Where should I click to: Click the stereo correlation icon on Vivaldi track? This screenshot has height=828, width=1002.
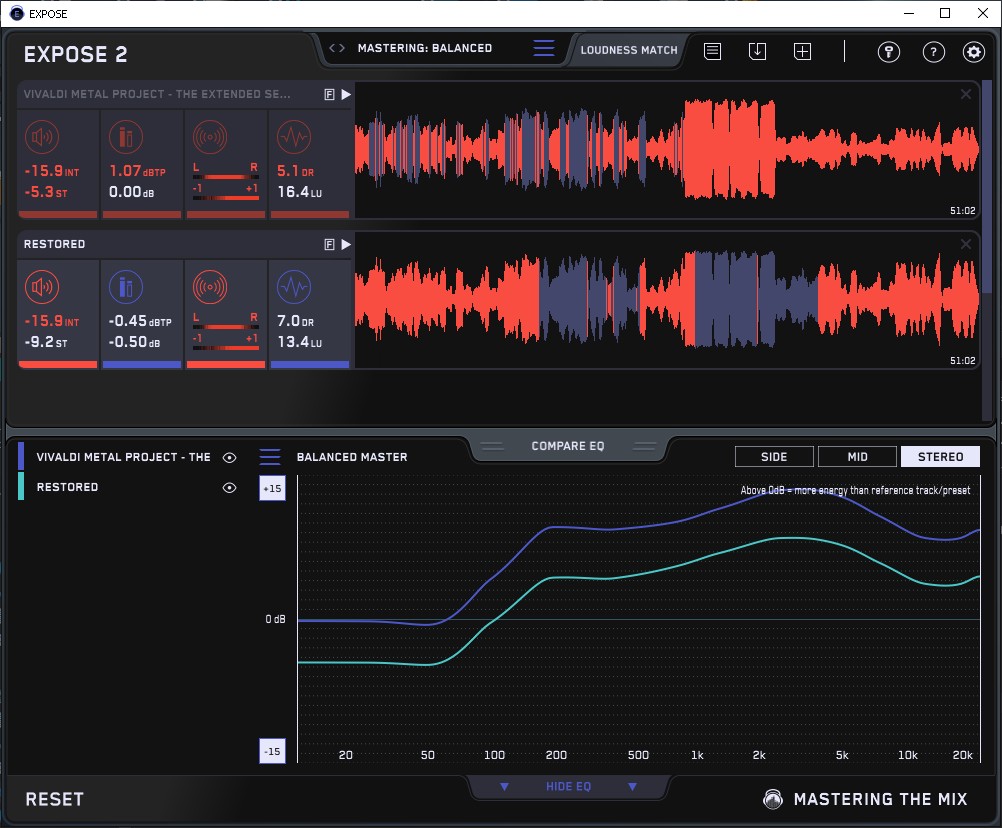click(x=210, y=137)
